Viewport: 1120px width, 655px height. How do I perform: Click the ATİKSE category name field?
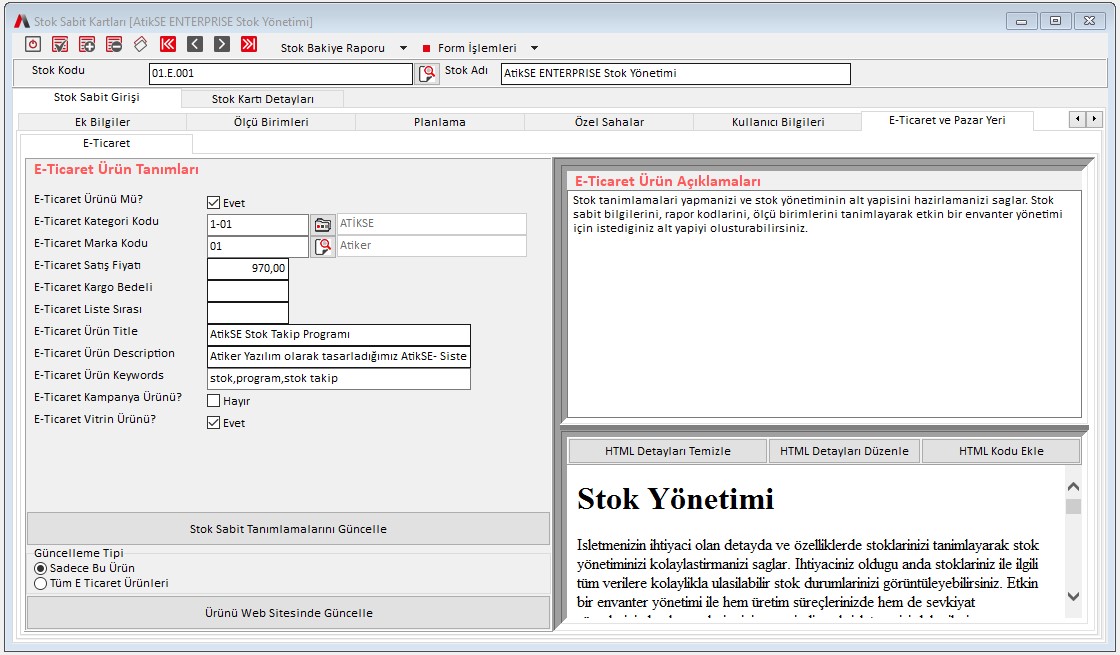pyautogui.click(x=431, y=224)
